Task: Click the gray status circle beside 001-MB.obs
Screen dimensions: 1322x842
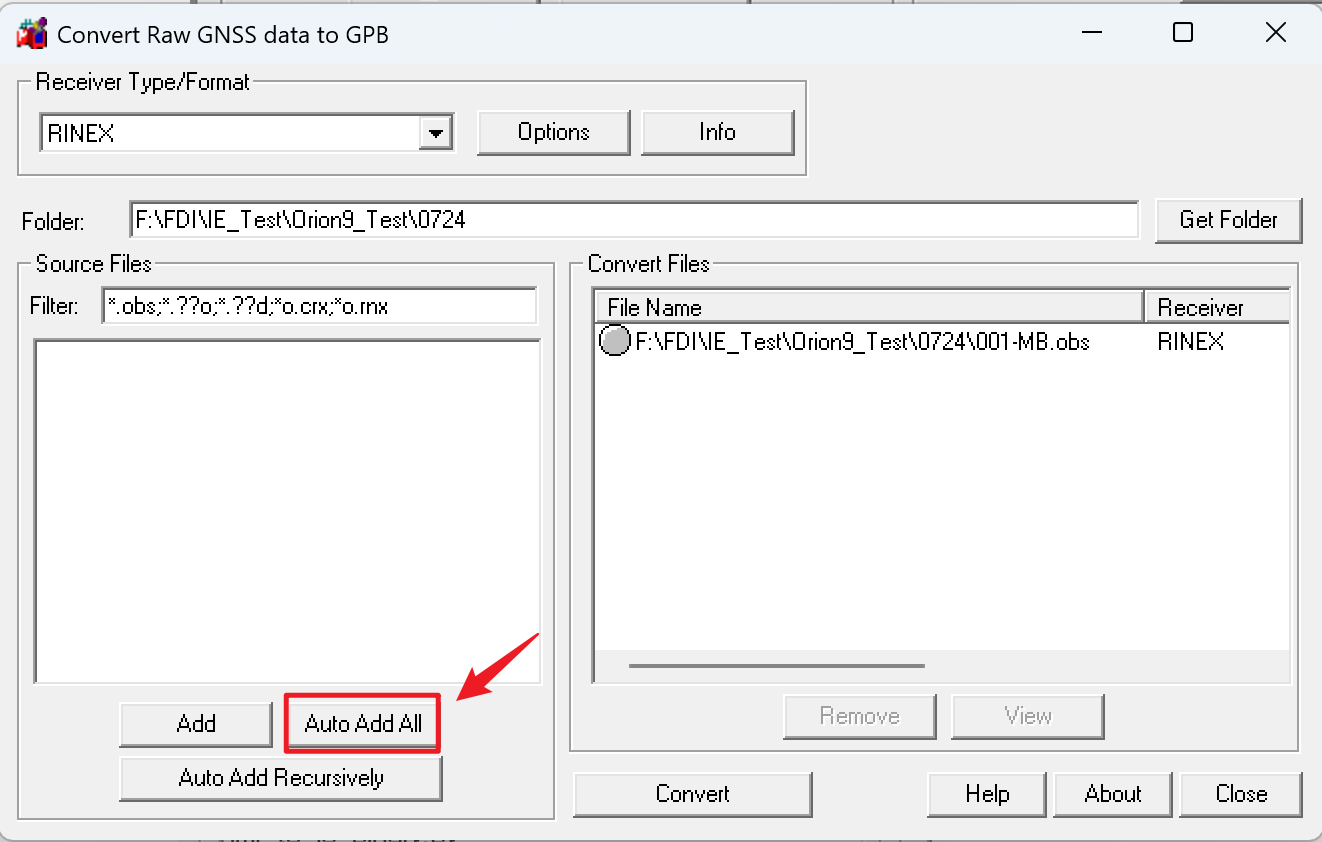Action: (x=614, y=341)
